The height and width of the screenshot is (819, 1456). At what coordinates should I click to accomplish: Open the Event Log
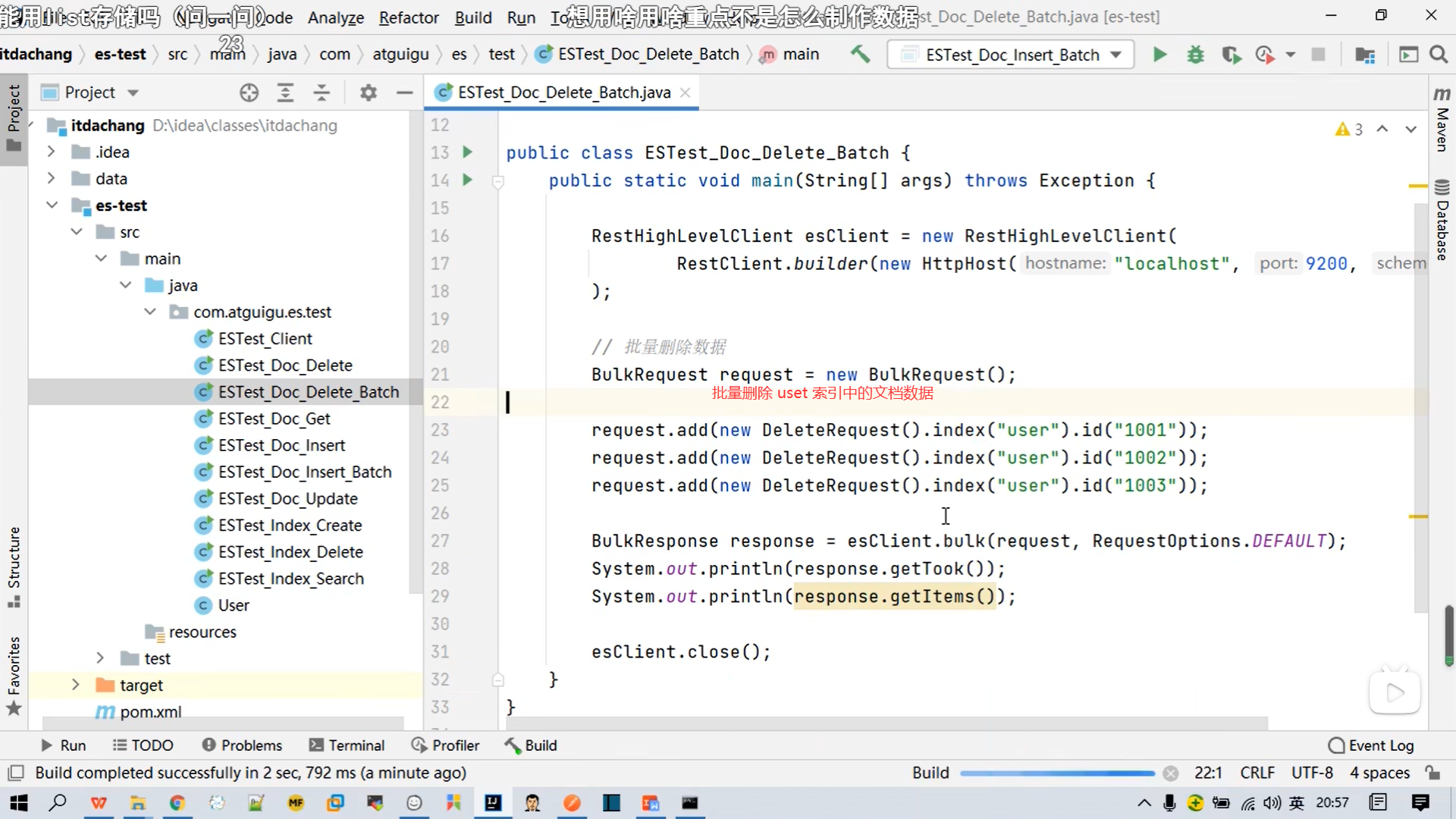[x=1371, y=745]
